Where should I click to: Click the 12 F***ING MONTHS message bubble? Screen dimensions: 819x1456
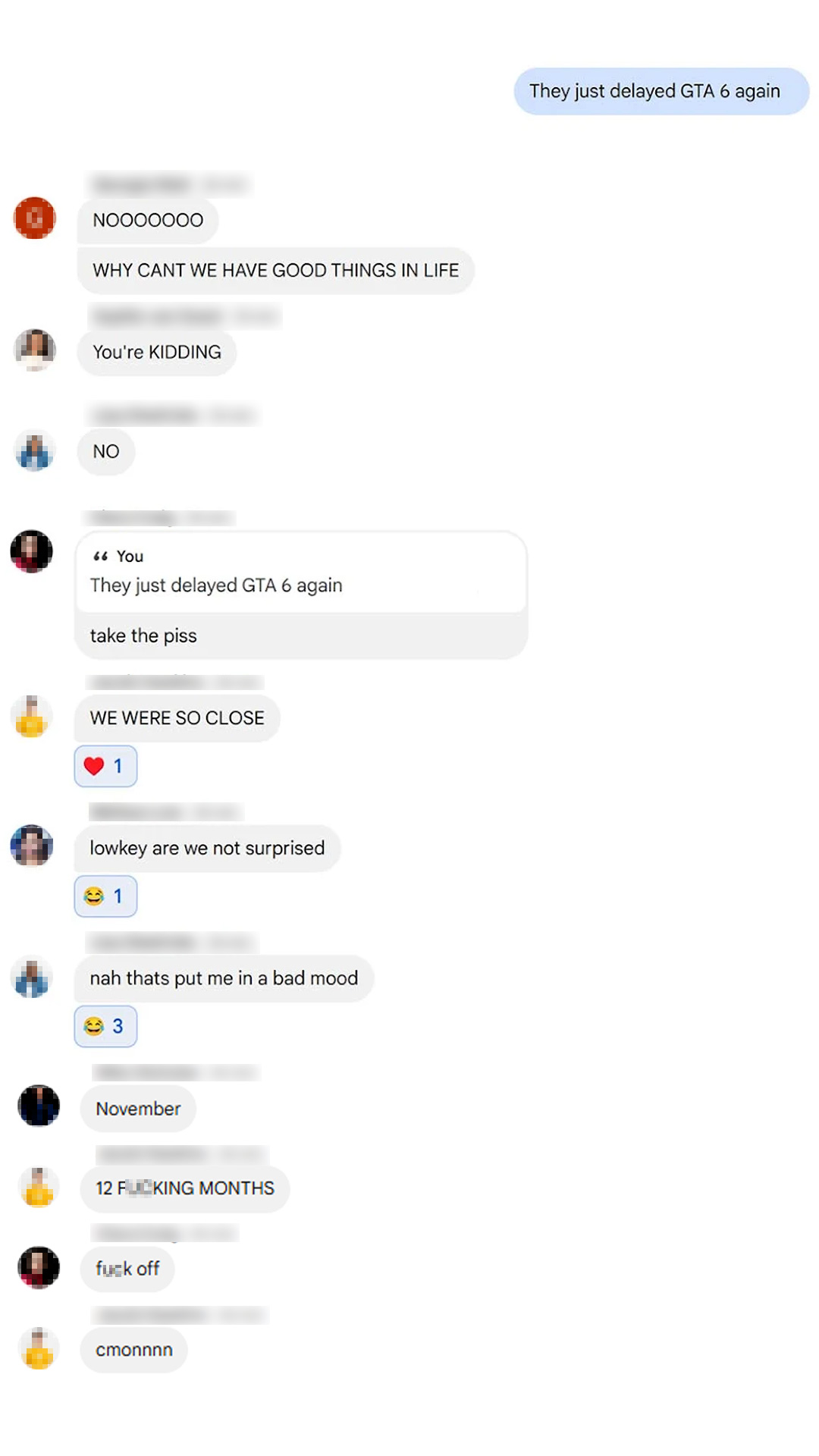tap(185, 1188)
